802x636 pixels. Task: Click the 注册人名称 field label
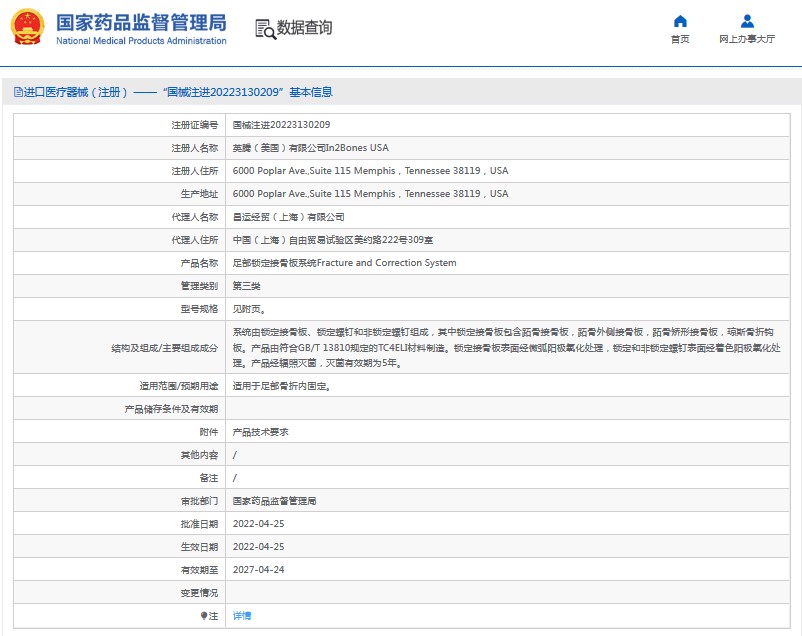194,148
